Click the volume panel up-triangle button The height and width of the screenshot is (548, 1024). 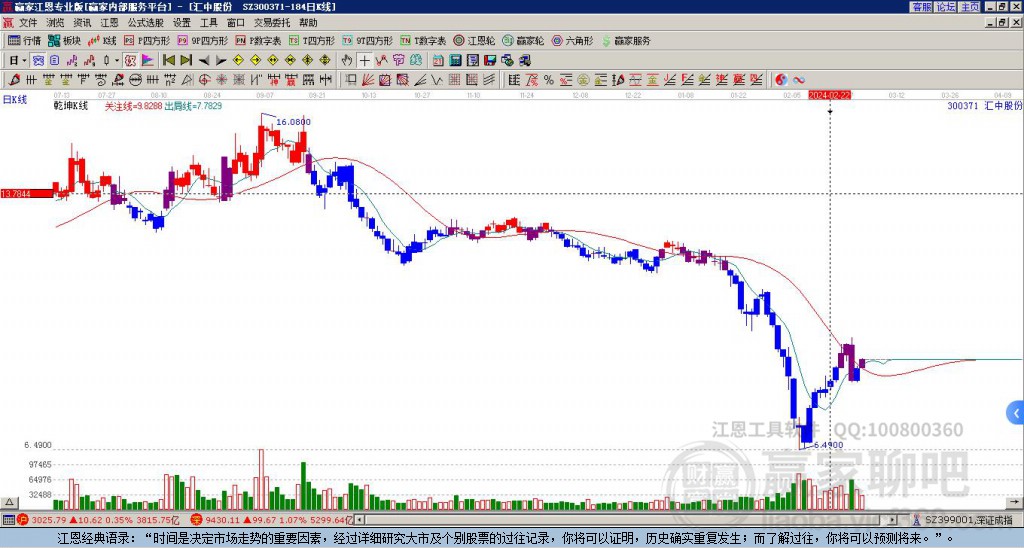[x=9, y=502]
